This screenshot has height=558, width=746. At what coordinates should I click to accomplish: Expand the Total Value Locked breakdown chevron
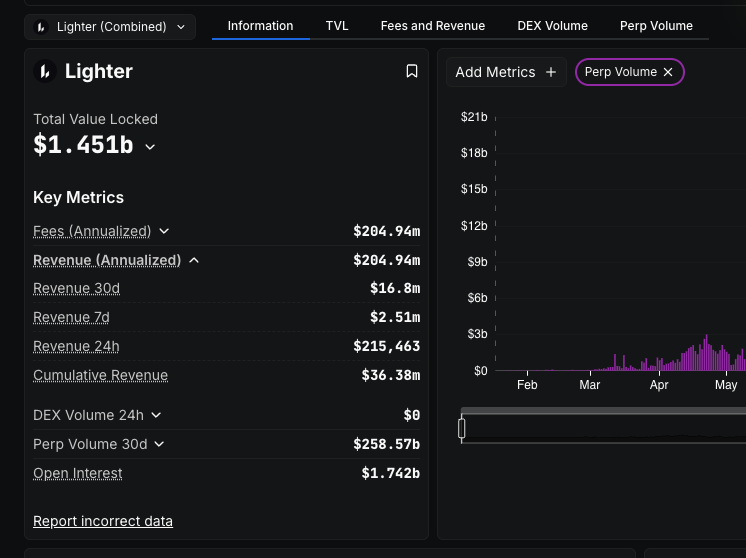coord(150,147)
